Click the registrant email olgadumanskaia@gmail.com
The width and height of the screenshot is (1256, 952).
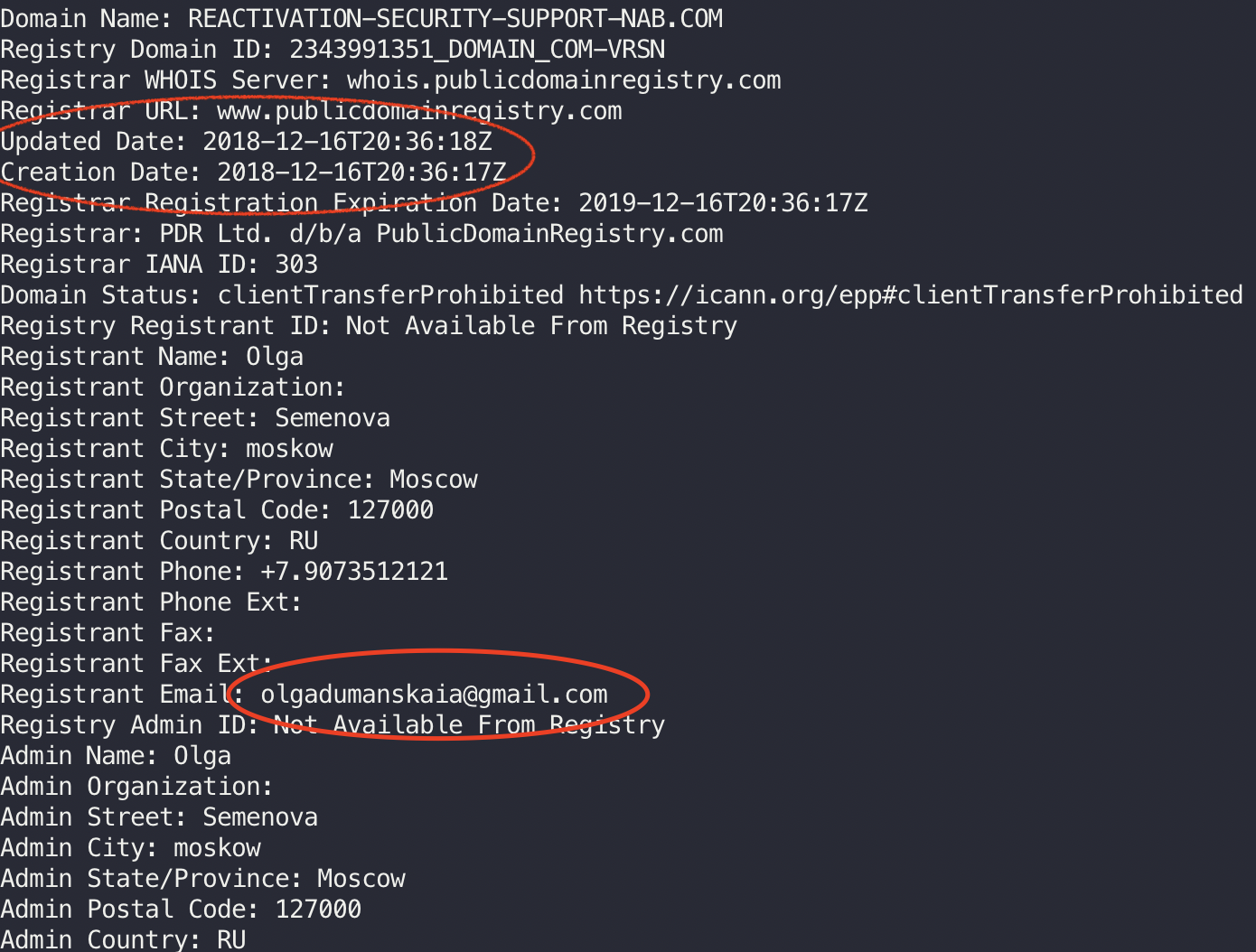click(434, 695)
